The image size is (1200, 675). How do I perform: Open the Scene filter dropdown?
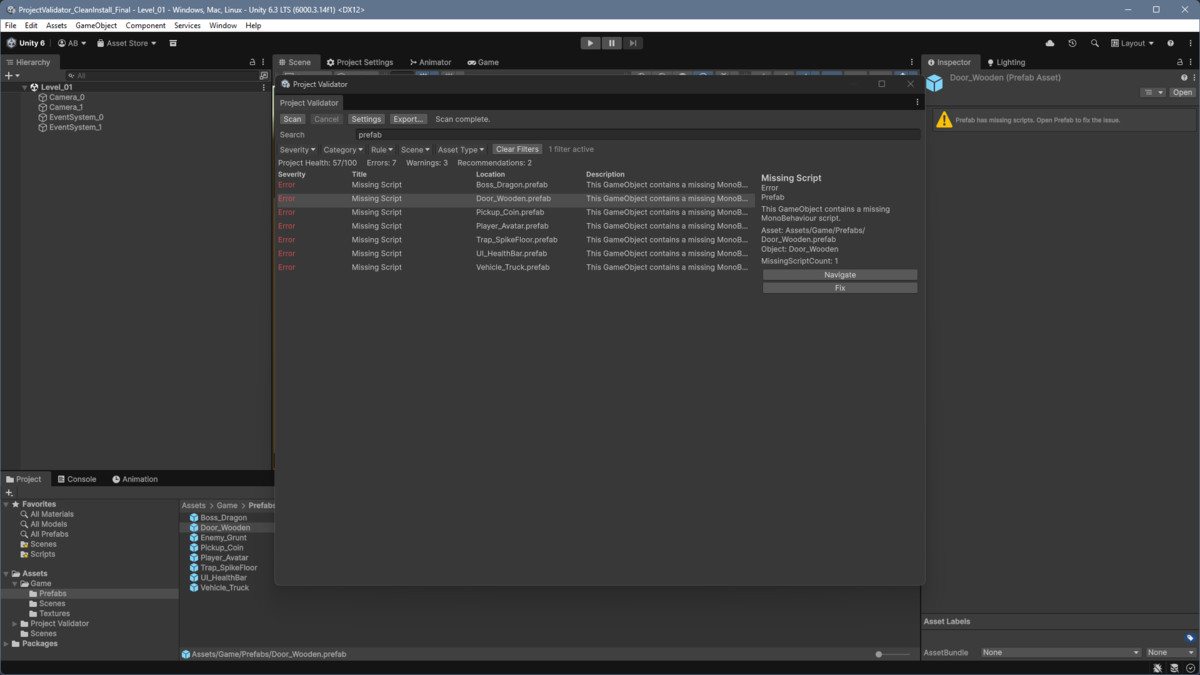415,149
